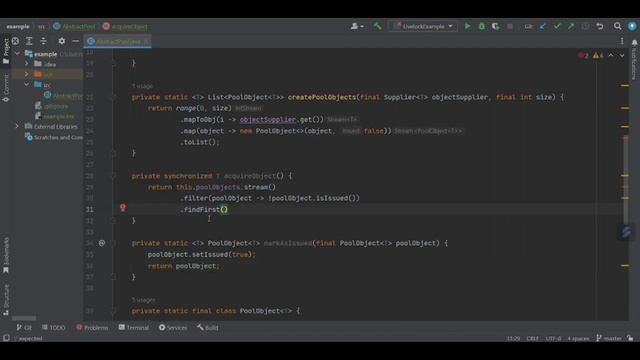
Task: Expand the orange out folder
Action: tap(27, 74)
